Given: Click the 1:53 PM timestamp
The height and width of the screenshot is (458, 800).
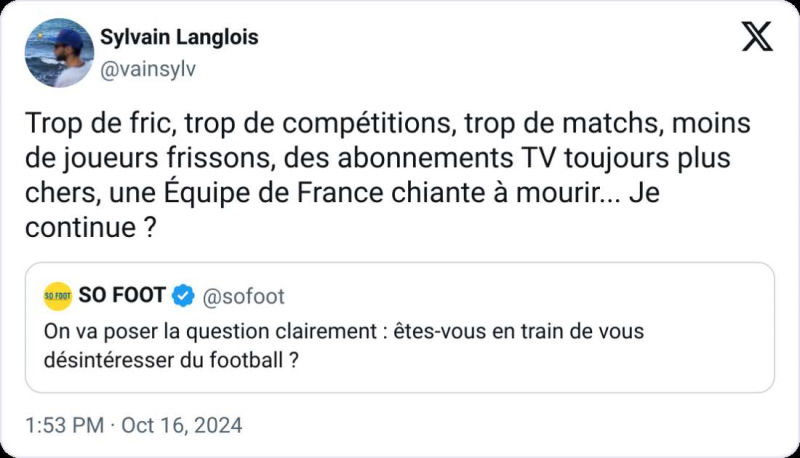Looking at the screenshot, I should click(x=64, y=425).
